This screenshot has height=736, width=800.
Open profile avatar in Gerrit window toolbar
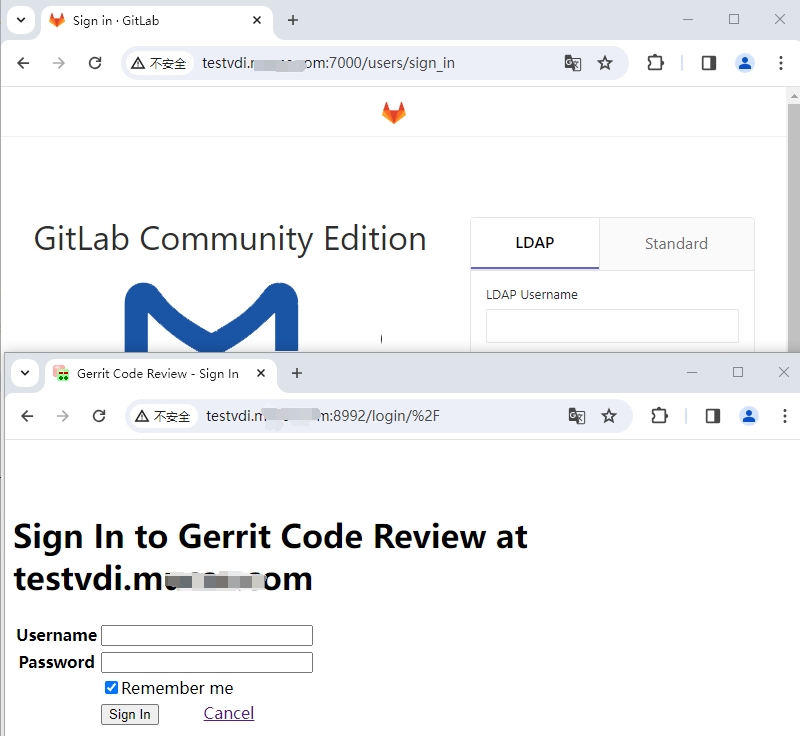pyautogui.click(x=749, y=416)
